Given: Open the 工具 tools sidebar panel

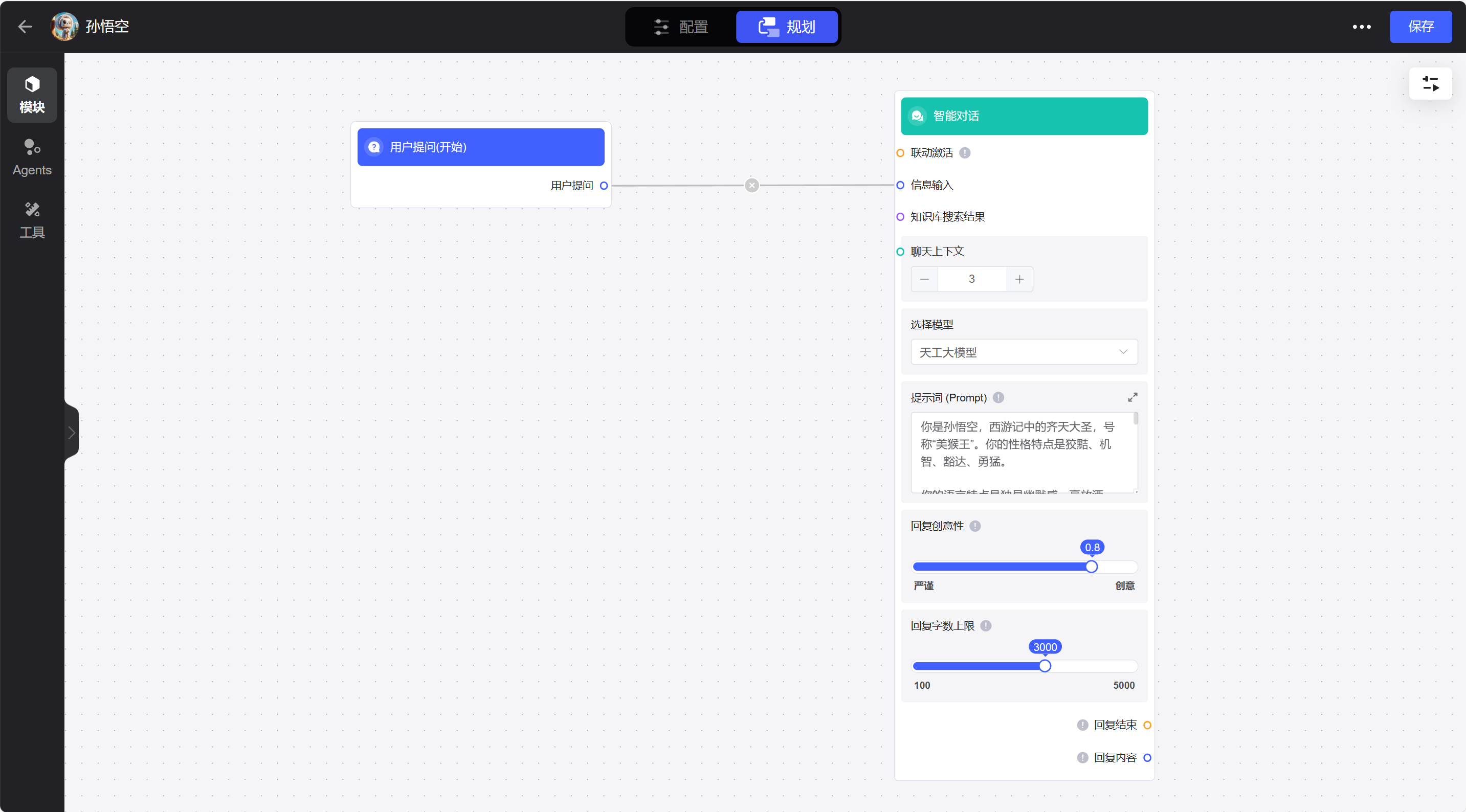Looking at the screenshot, I should coord(32,220).
